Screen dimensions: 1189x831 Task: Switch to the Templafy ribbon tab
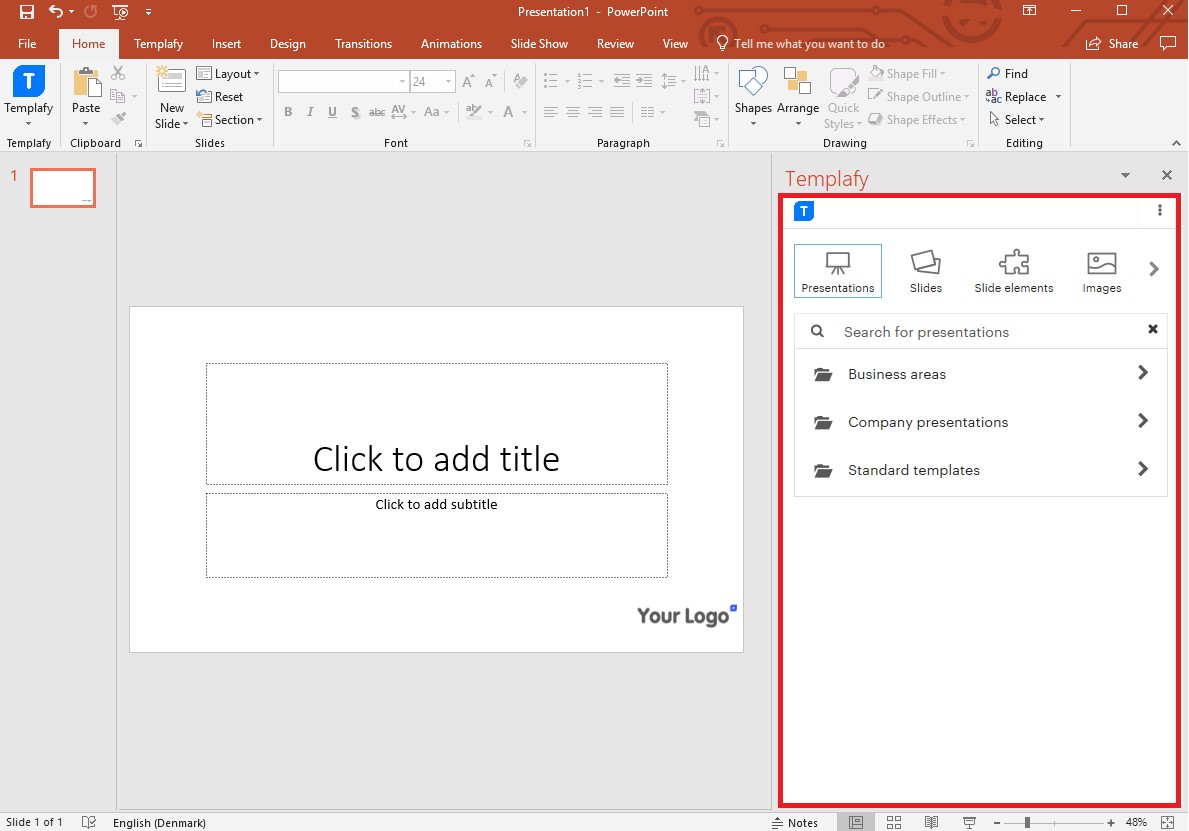(158, 43)
